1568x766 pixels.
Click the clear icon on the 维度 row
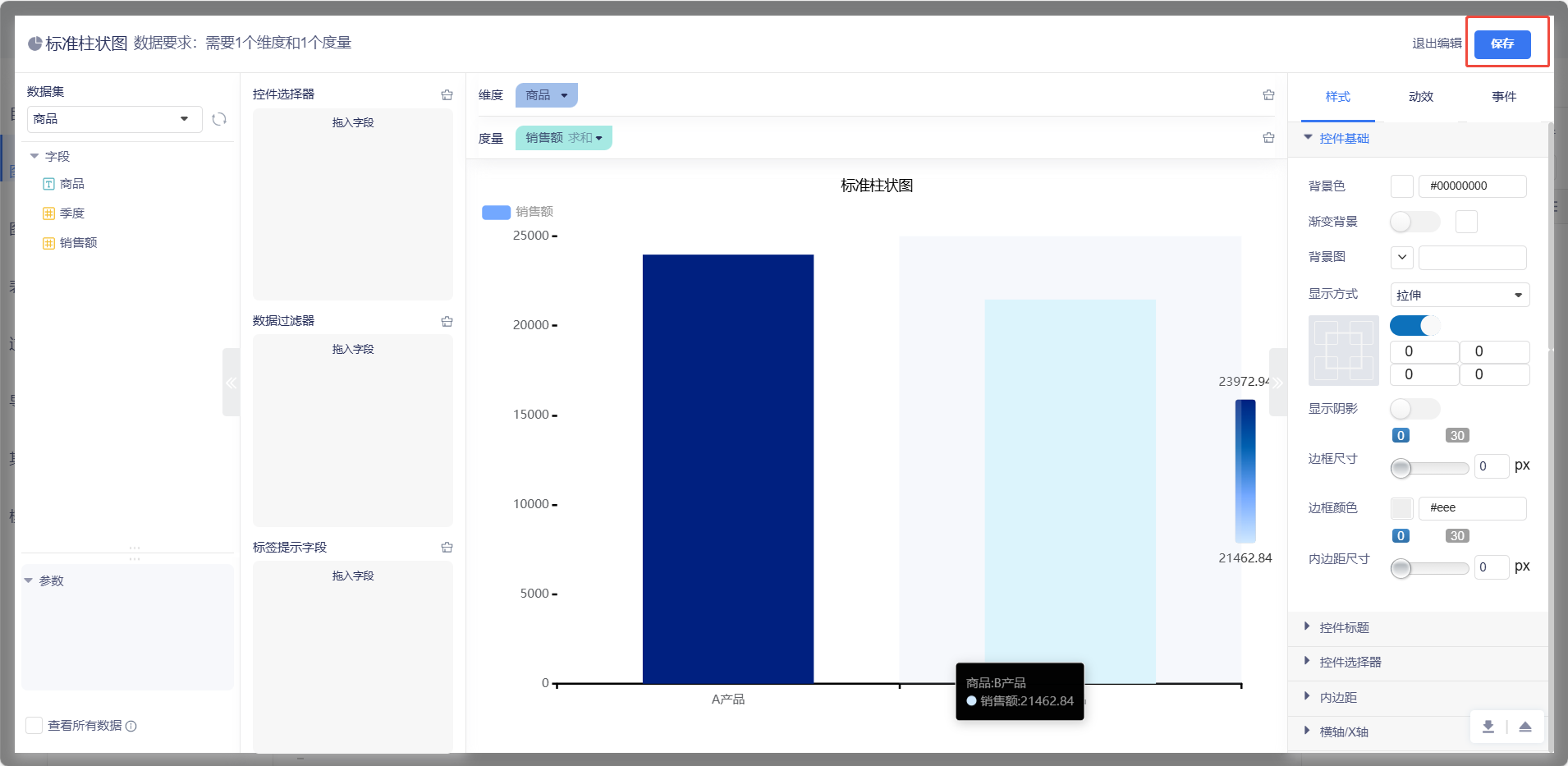[1268, 95]
